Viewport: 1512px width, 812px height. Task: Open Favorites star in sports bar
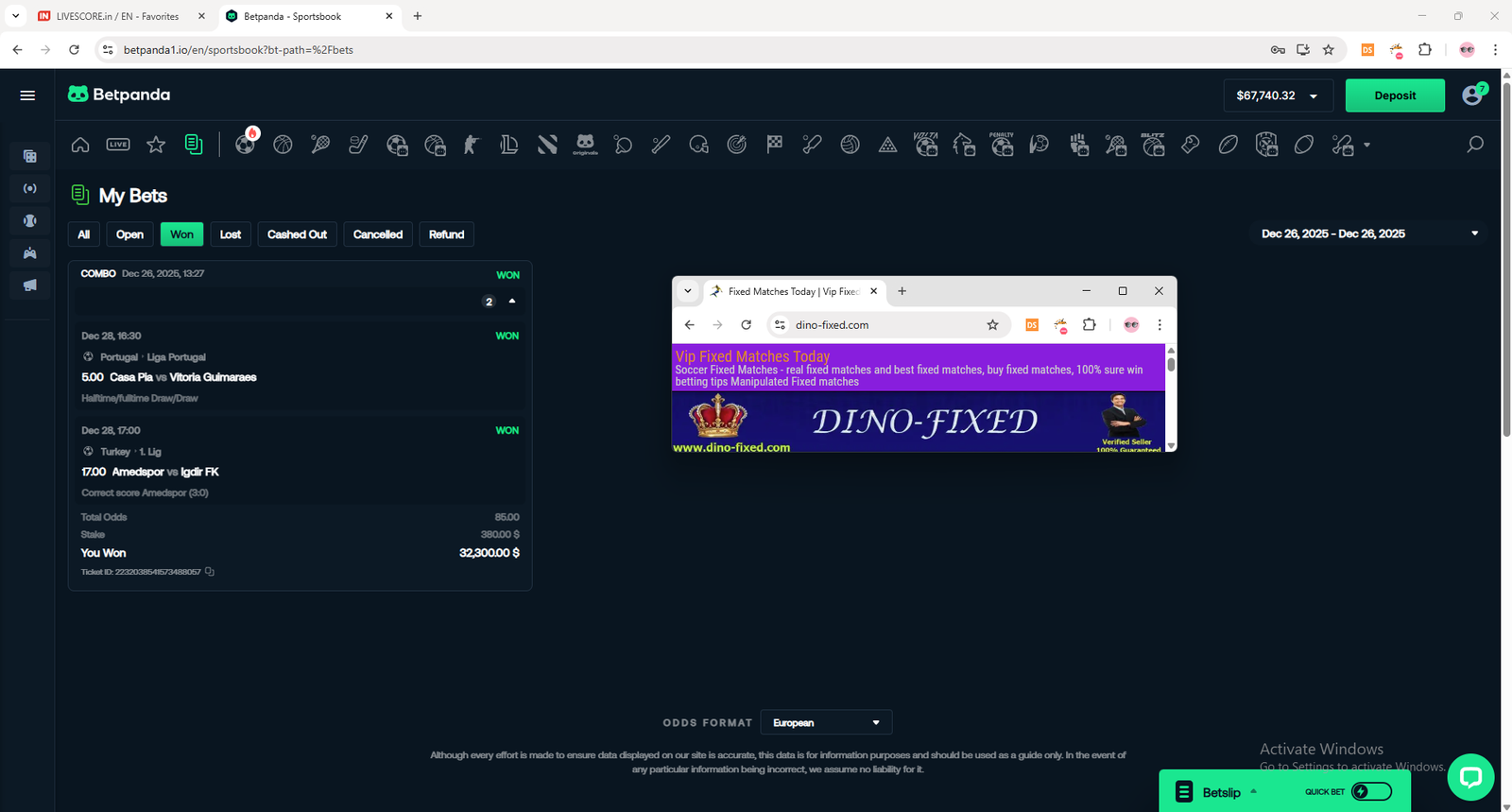click(x=156, y=145)
